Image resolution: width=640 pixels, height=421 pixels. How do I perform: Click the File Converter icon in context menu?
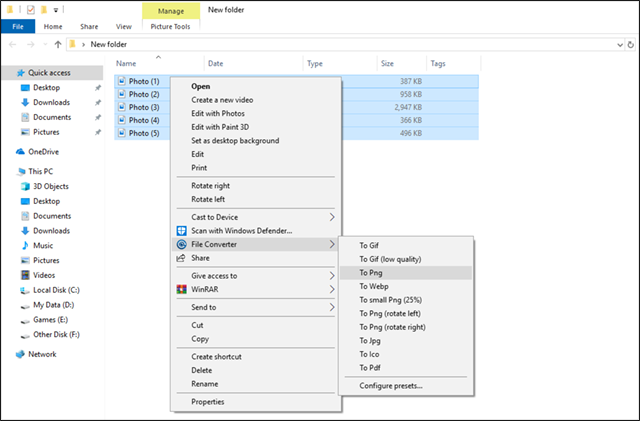pyautogui.click(x=180, y=243)
